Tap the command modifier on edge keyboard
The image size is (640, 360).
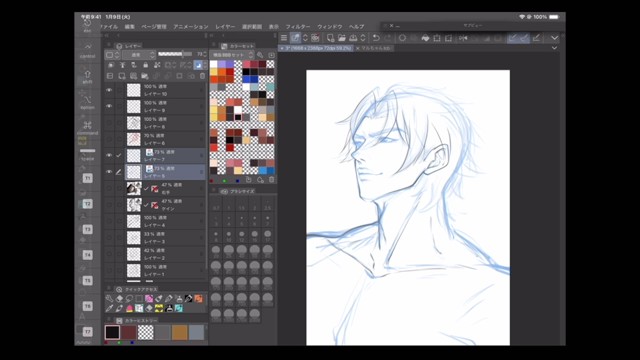click(87, 127)
